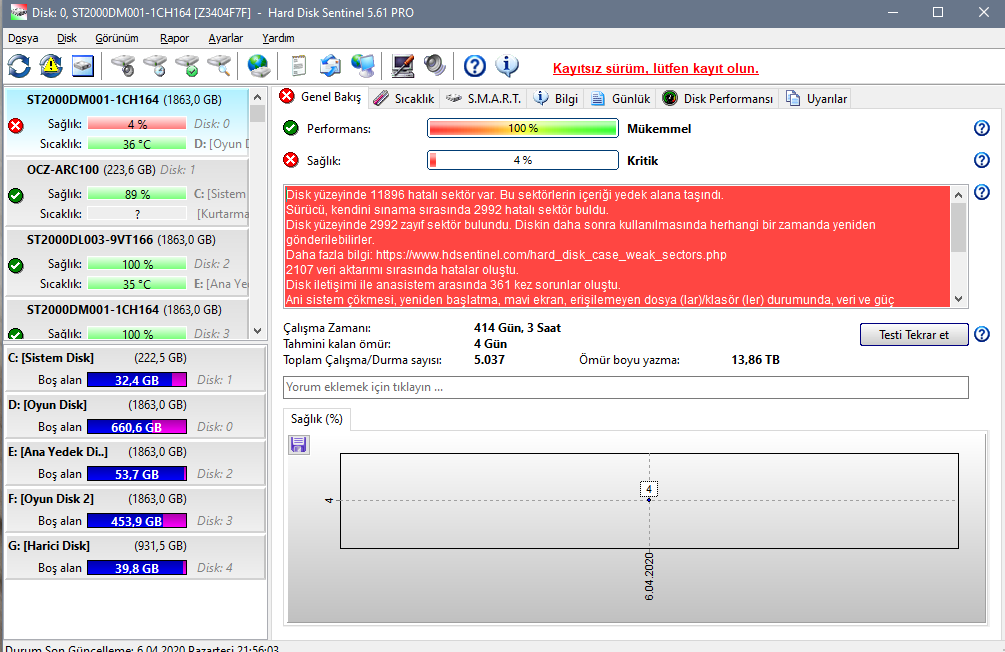
Task: Switch to the Sıcaklık tab
Action: click(404, 99)
